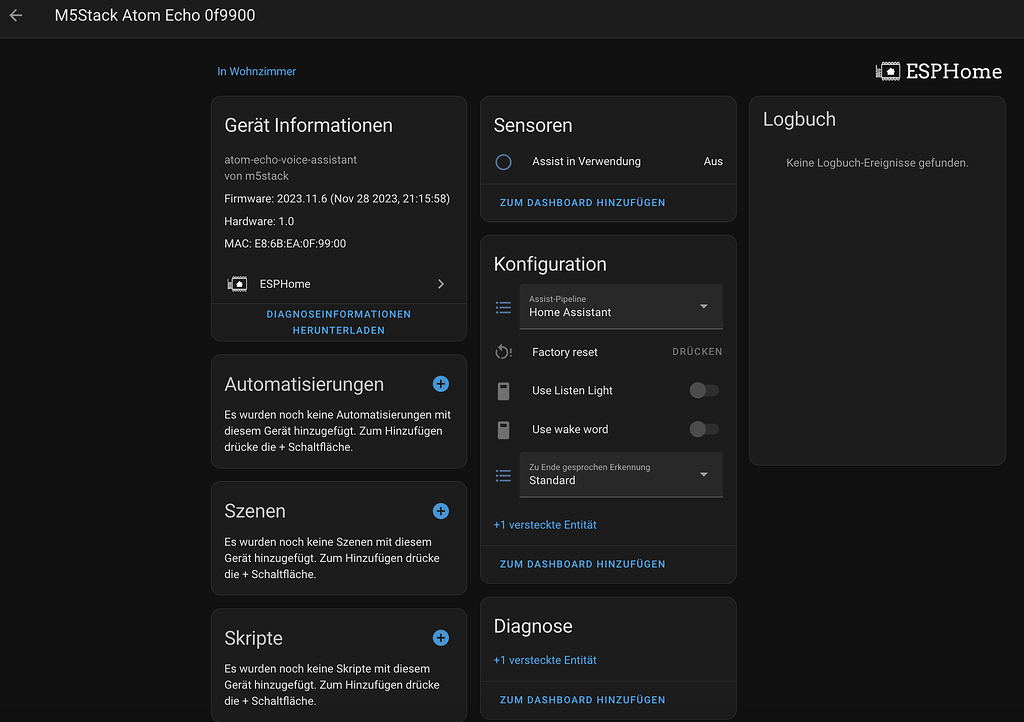Click the Assist in Verwendung sensor icon
The width and height of the screenshot is (1024, 722).
click(x=504, y=162)
